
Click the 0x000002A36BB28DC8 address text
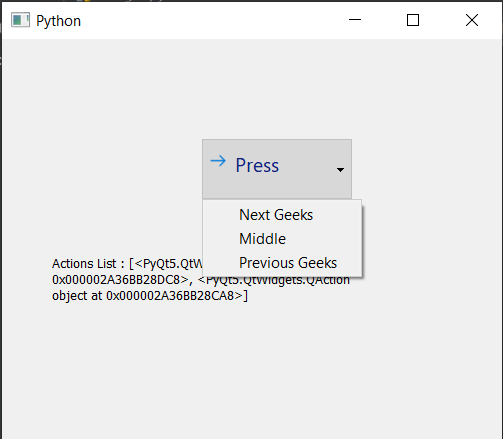click(116, 280)
